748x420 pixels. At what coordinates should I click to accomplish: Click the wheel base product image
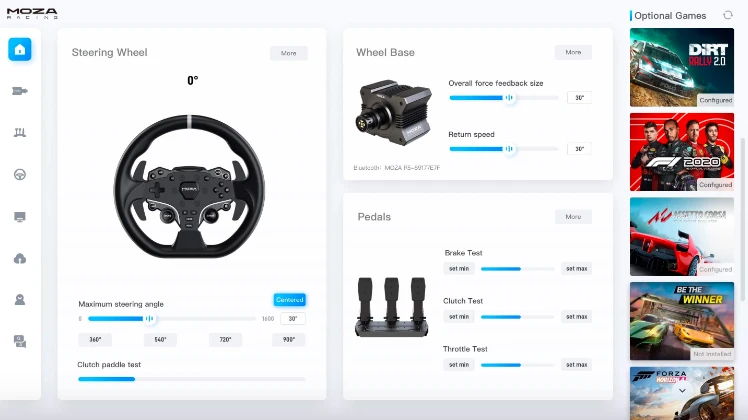pos(393,113)
